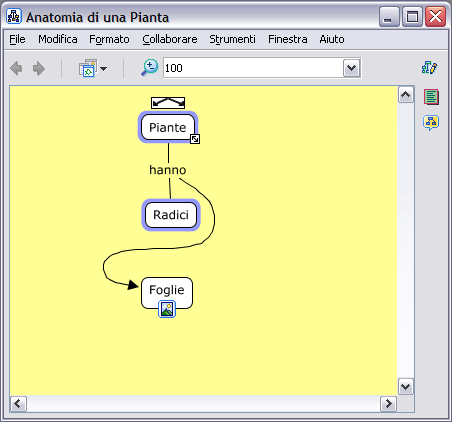452x422 pixels.
Task: Open the styles palette icon with pencil
Action: [429, 68]
